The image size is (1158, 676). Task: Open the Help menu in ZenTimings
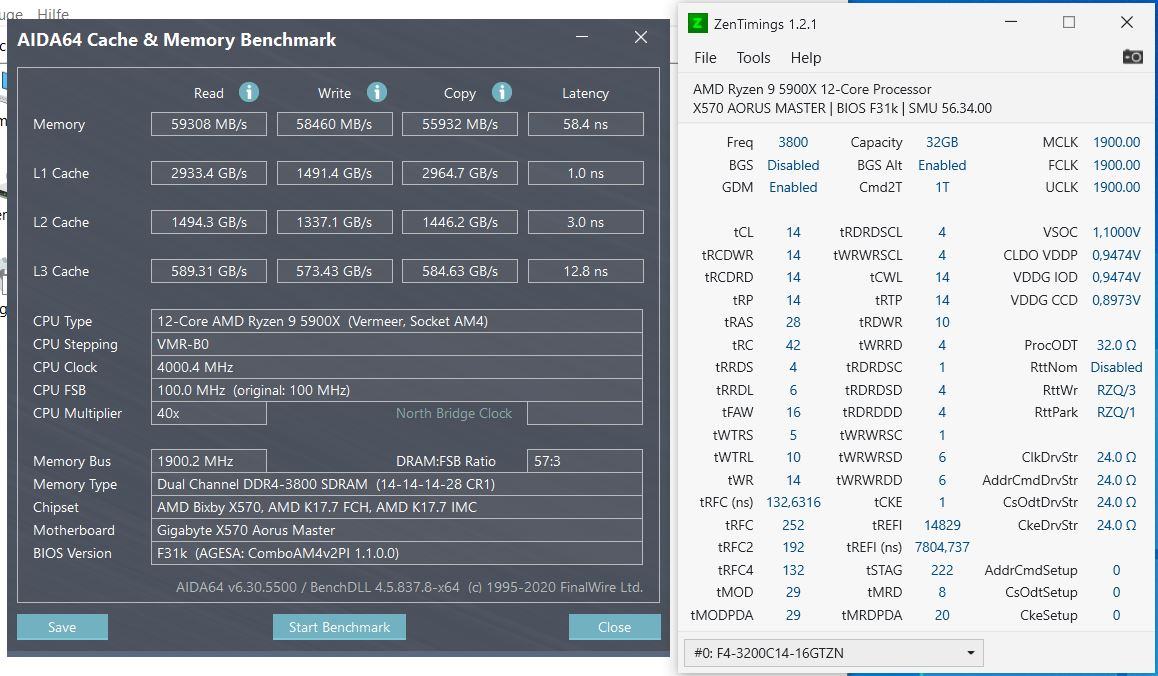click(x=806, y=58)
